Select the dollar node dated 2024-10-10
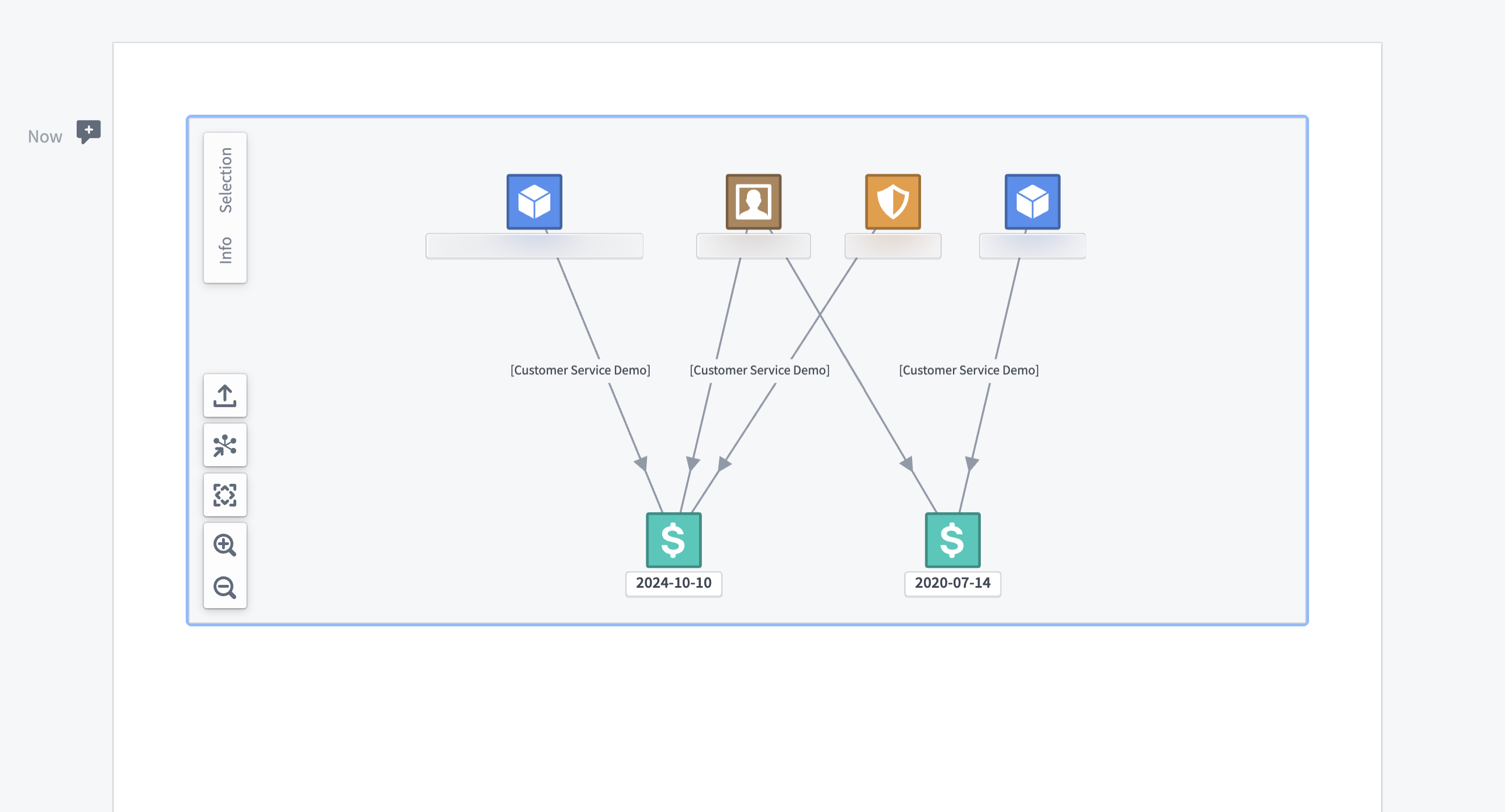The image size is (1505, 812). pos(674,540)
